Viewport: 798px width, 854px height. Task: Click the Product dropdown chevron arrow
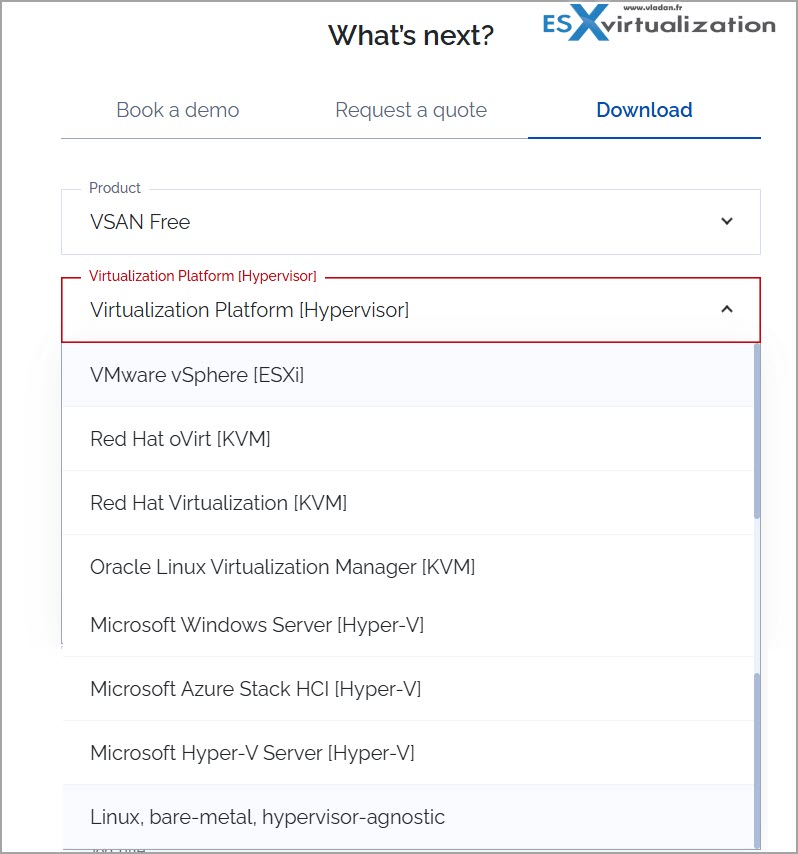pos(727,221)
